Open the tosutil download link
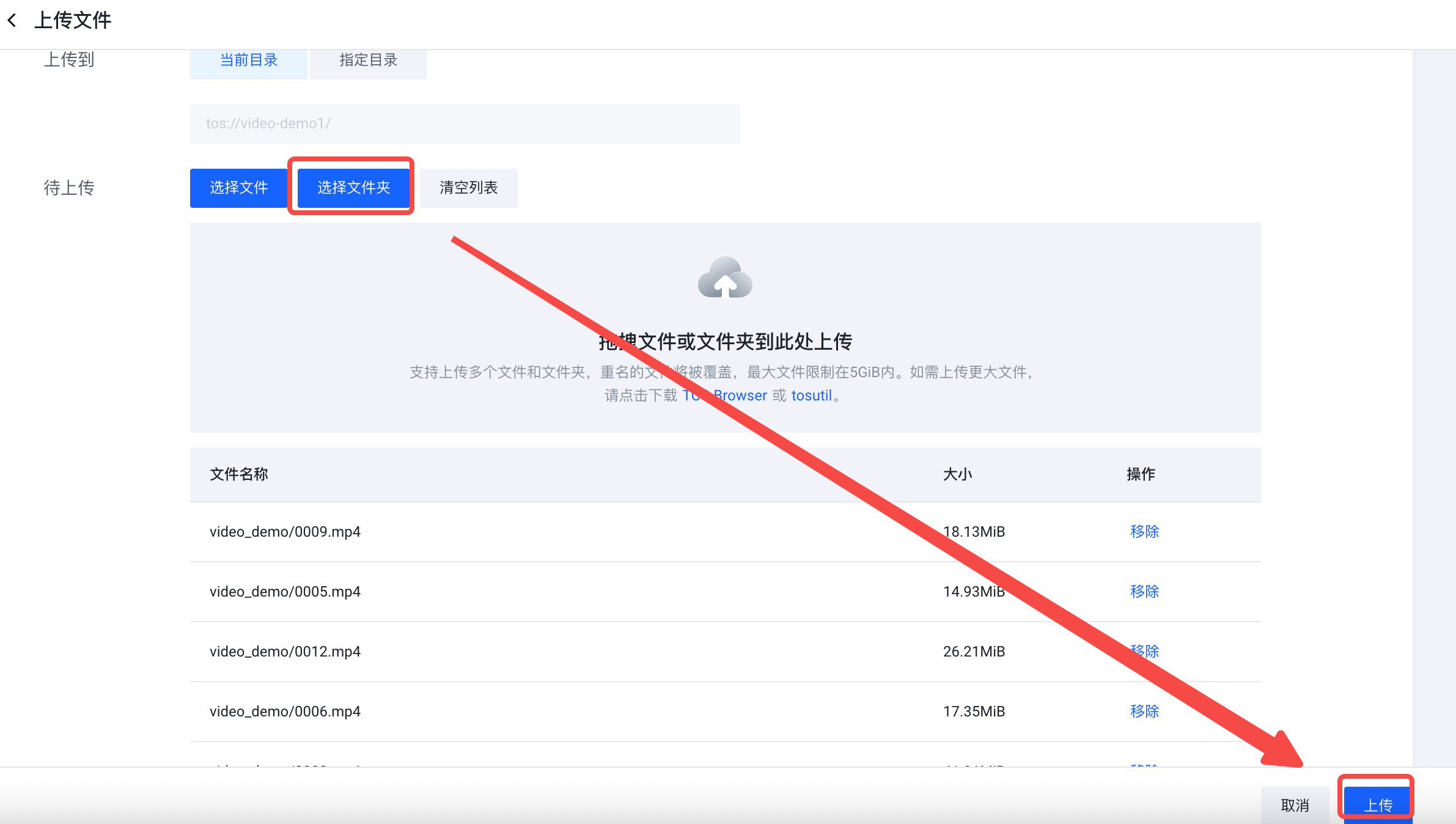 [x=812, y=395]
